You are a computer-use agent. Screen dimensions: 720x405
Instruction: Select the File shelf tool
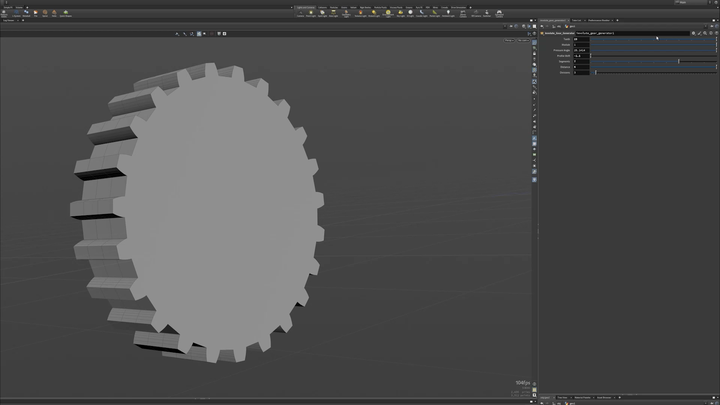(35, 13)
